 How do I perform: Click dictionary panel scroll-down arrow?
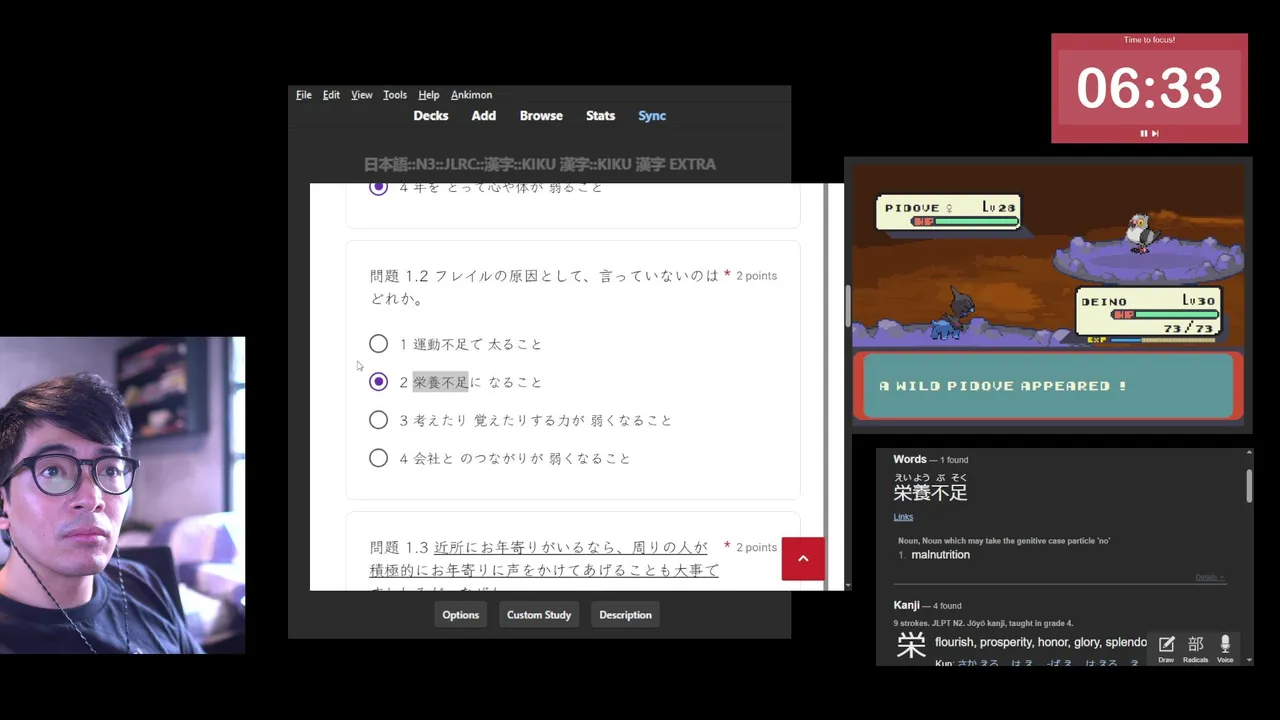[1249, 660]
